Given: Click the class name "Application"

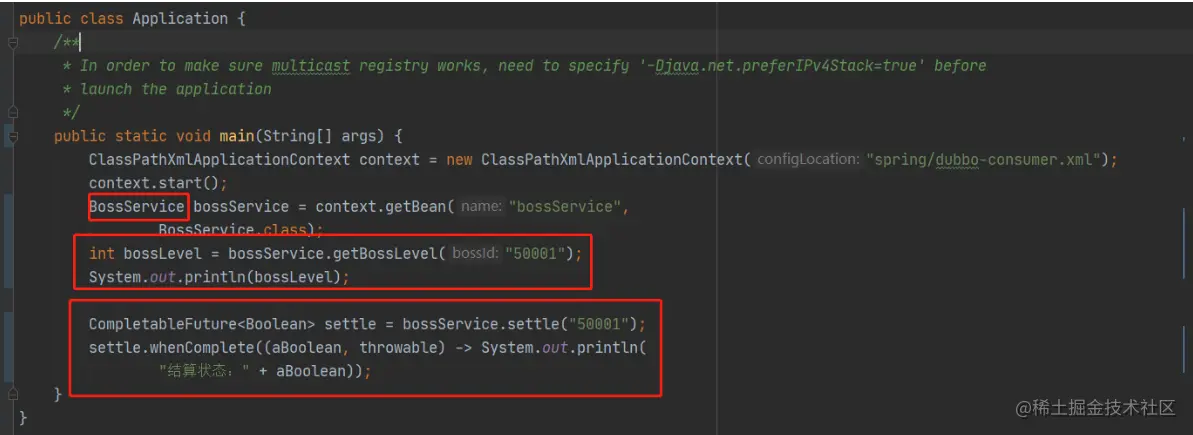Looking at the screenshot, I should (180, 19).
